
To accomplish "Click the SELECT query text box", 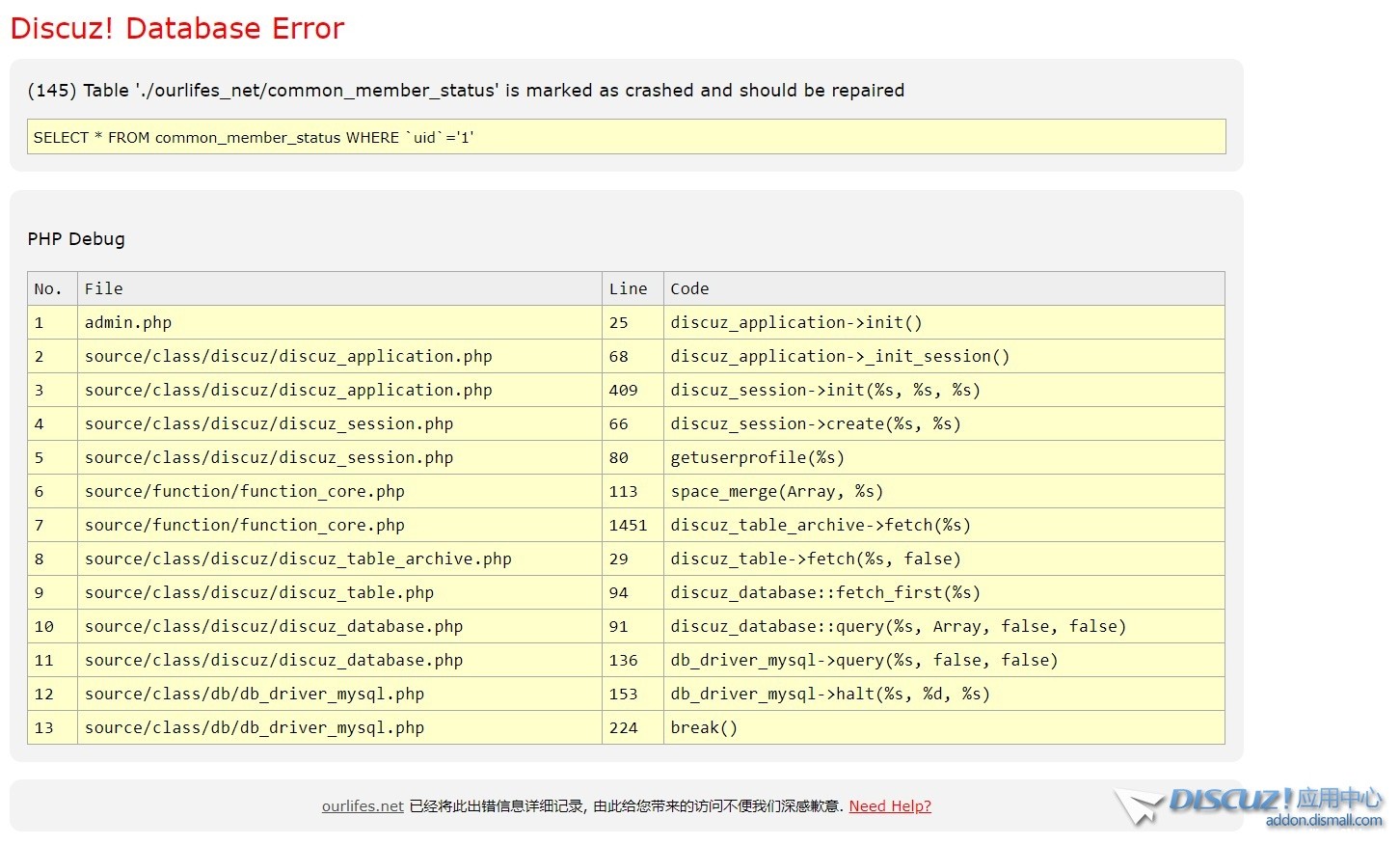I will point(626,137).
